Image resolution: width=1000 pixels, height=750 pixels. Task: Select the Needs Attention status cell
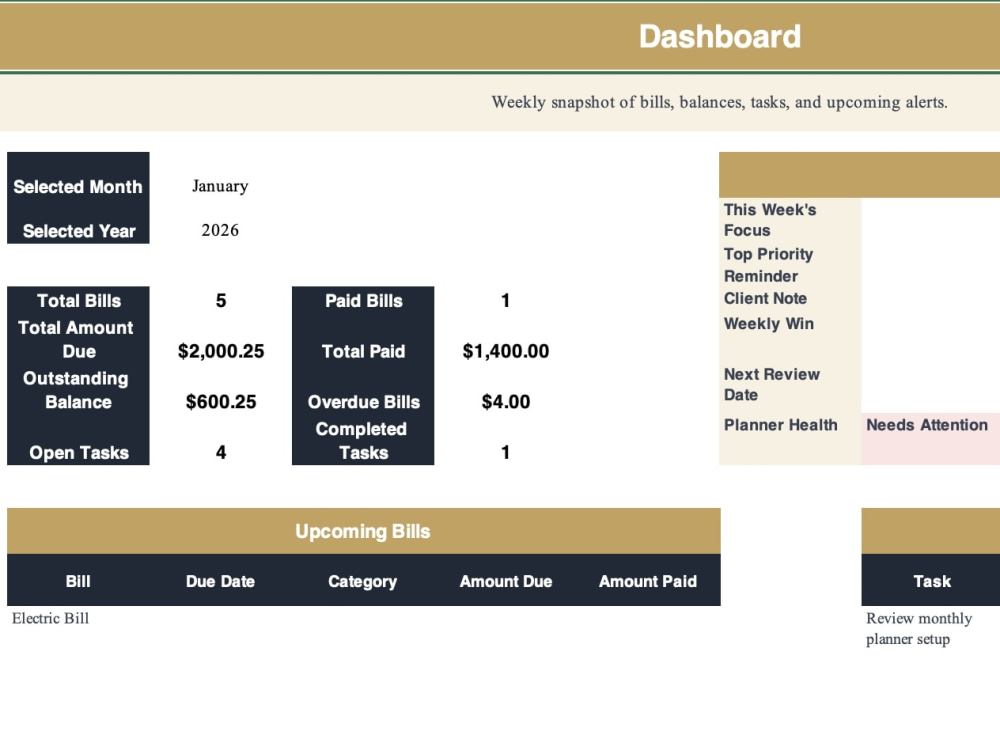tap(930, 439)
